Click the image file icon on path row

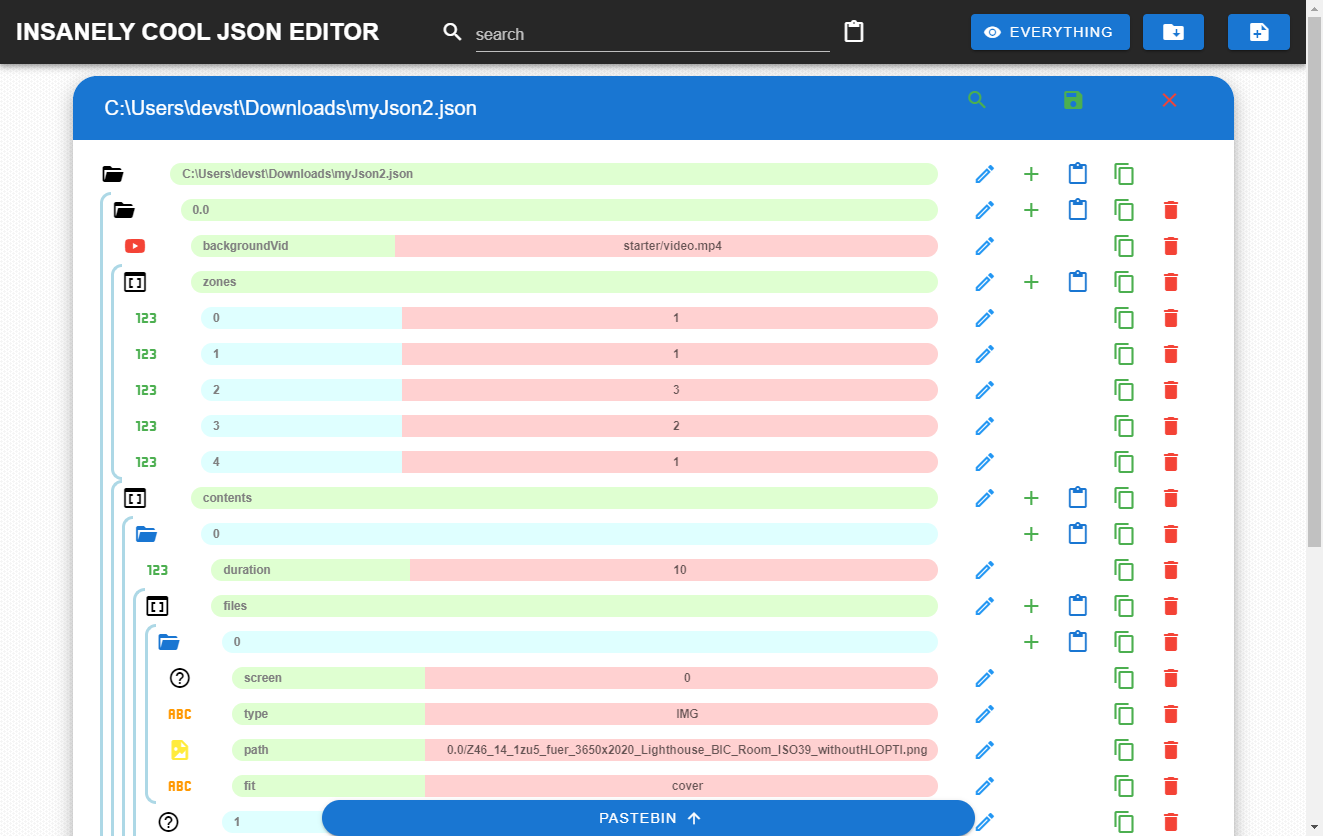point(179,750)
